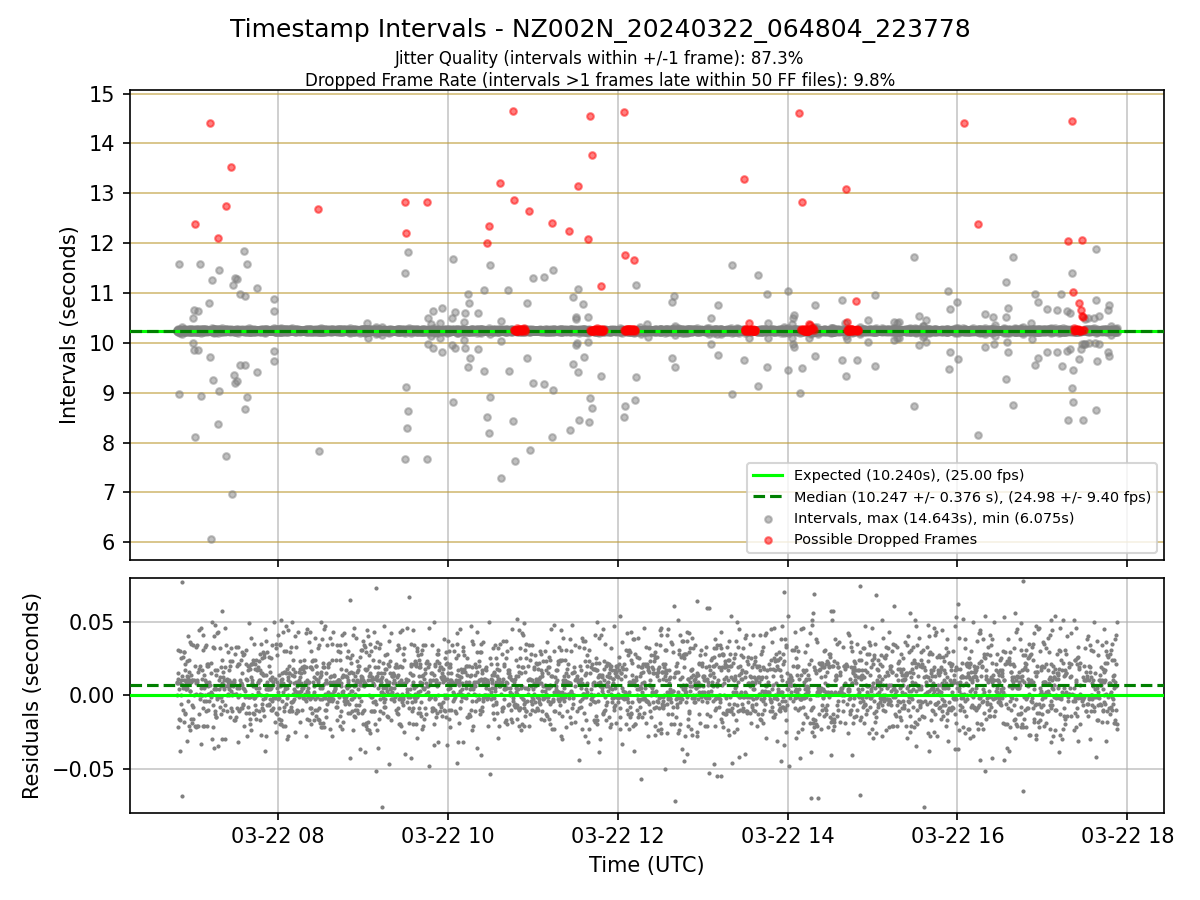This screenshot has height=900, width=1200.
Task: Click the 'Expected (10.240s), (25.00 fps)' legend entry
Action: coord(909,475)
